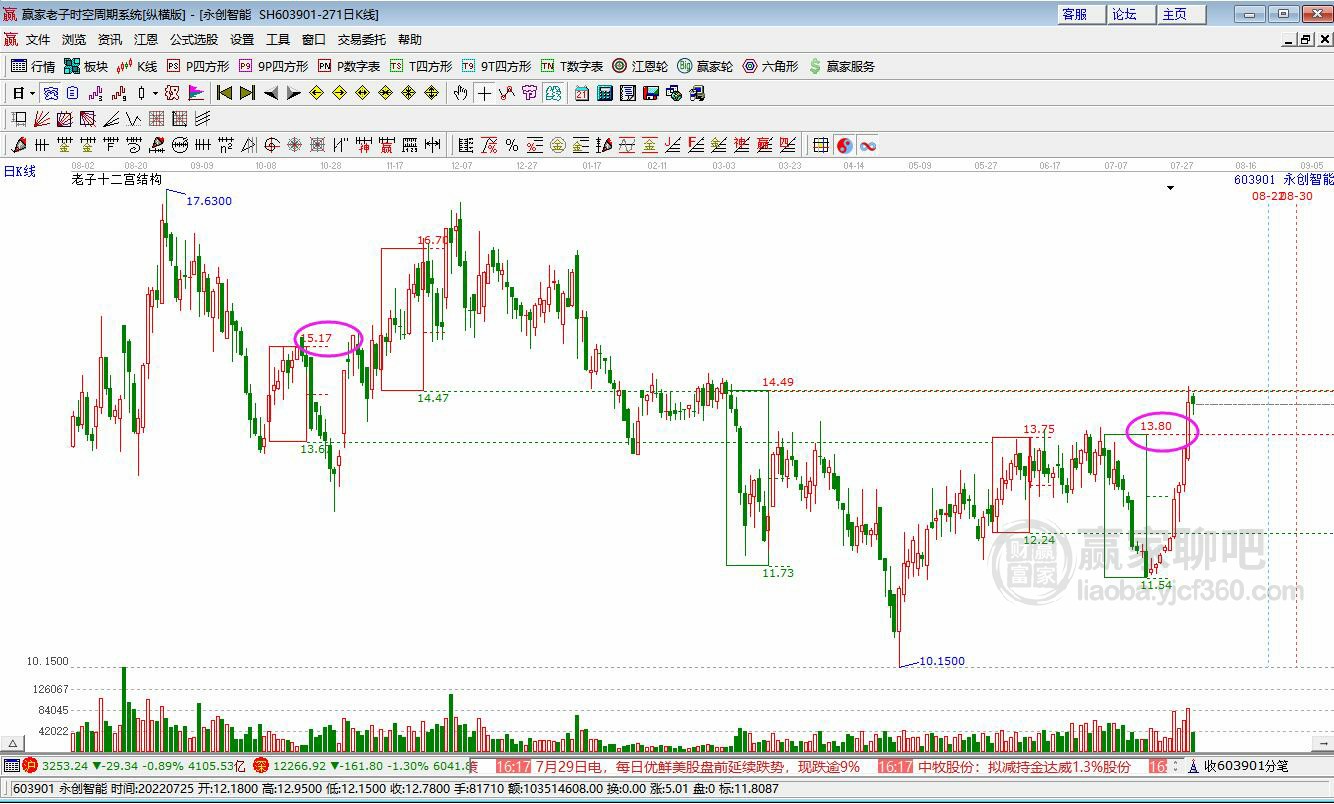Step forward with the black right arrow
Screen dimensions: 1334x804
(293, 93)
